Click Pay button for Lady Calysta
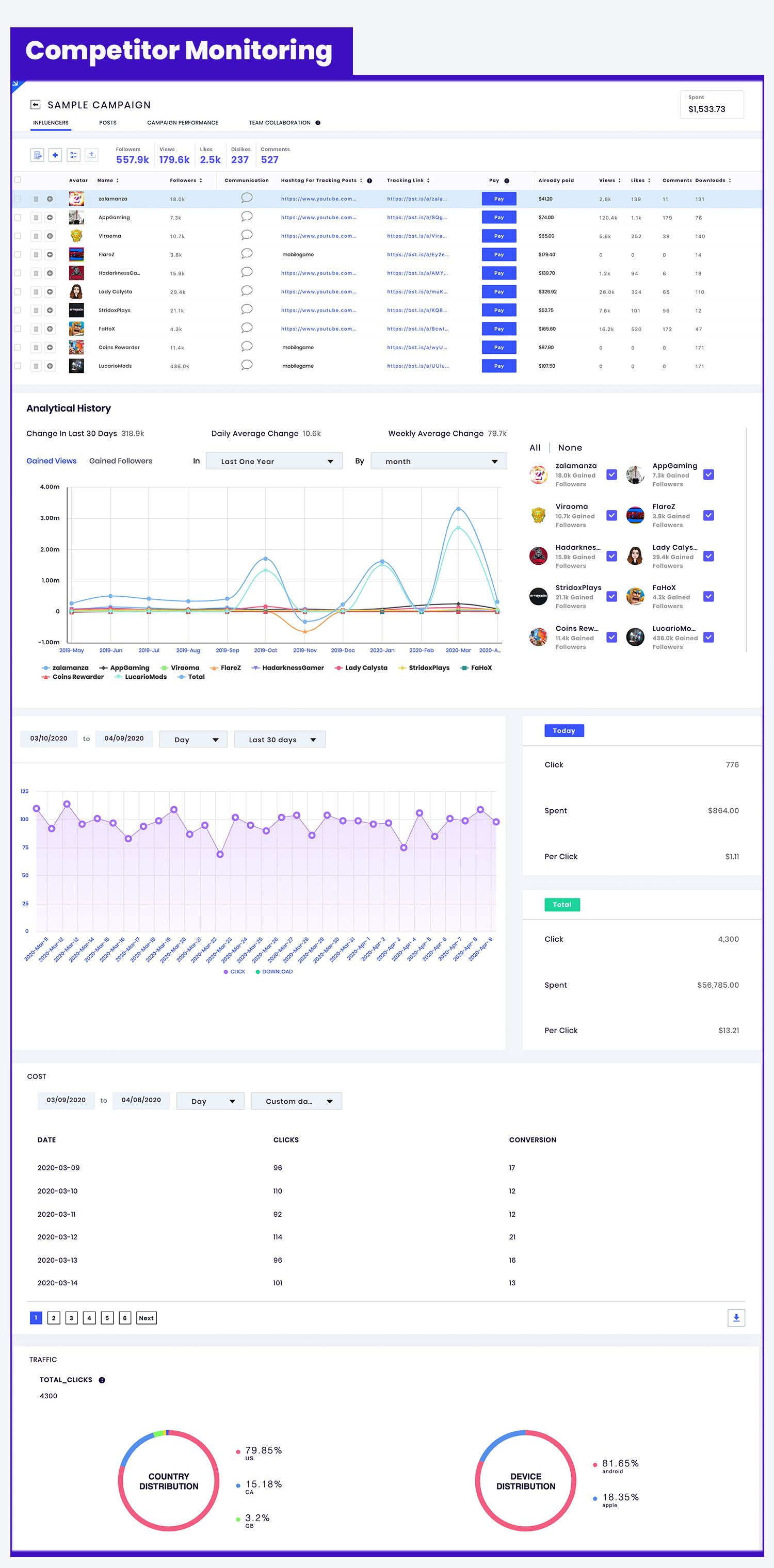Image resolution: width=774 pixels, height=1568 pixels. 499,291
